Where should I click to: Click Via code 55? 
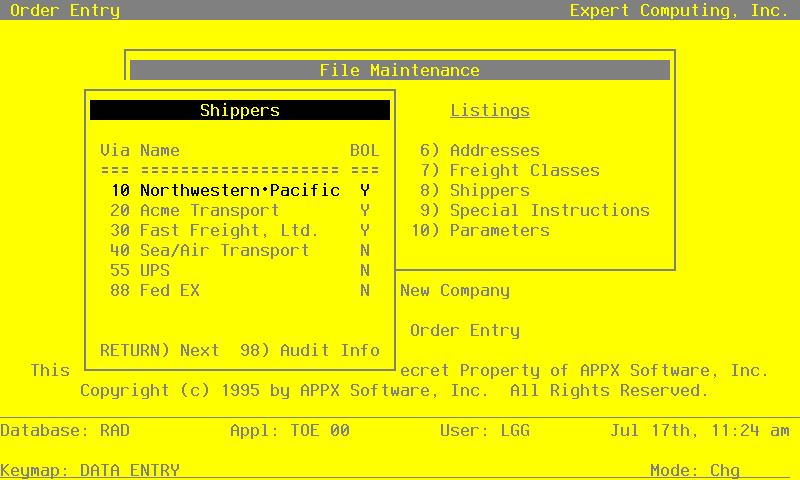point(120,270)
